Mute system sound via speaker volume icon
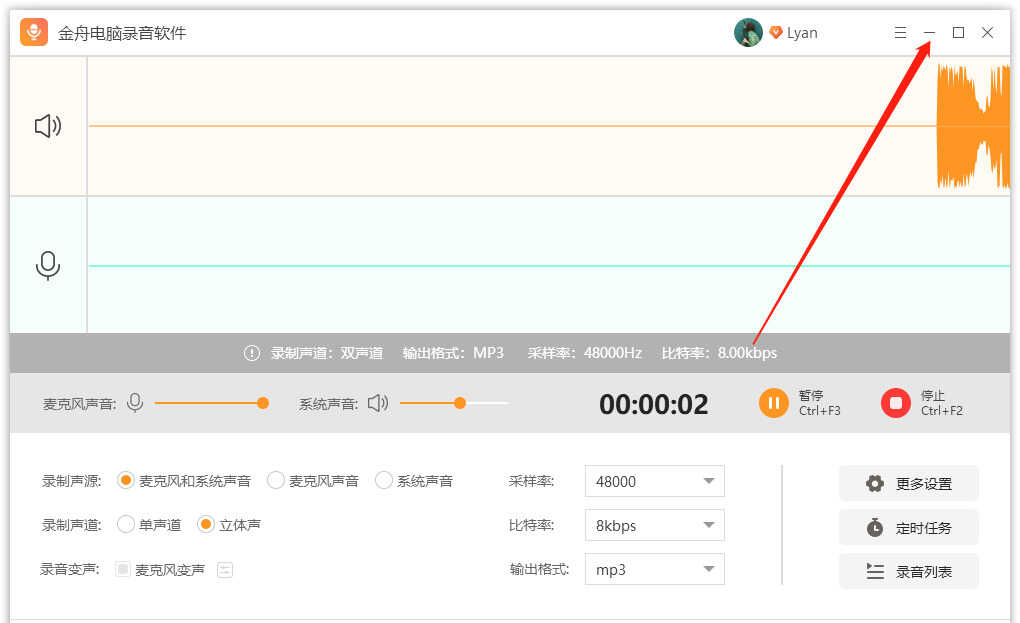The width and height of the screenshot is (1020, 623). pos(377,403)
